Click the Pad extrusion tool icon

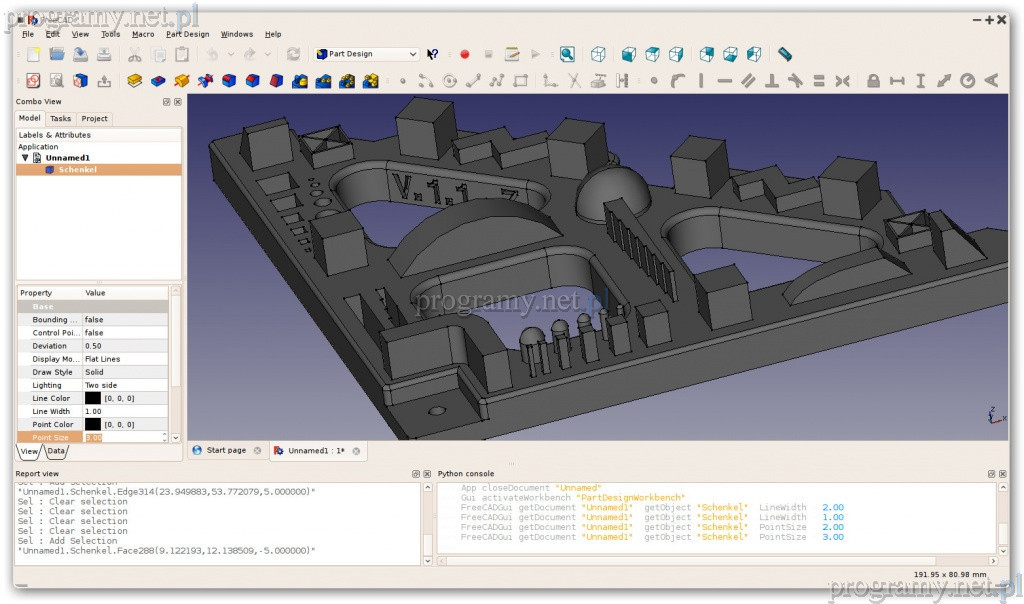tap(134, 81)
